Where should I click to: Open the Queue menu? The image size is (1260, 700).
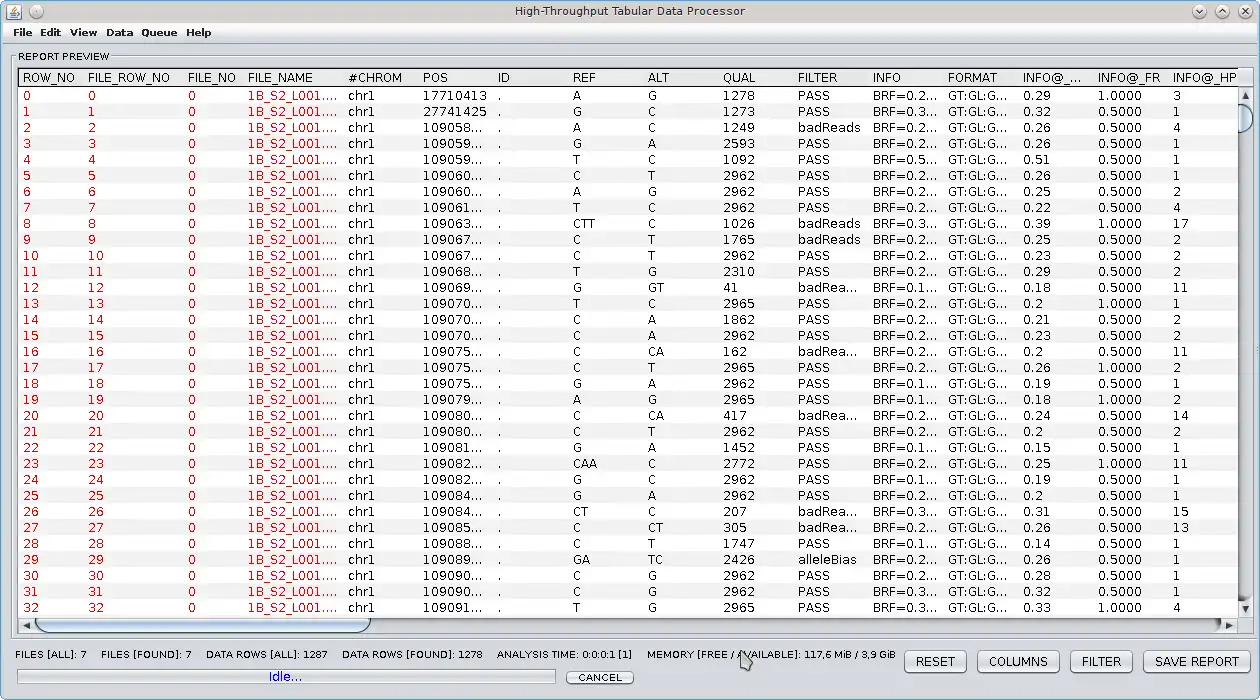click(159, 33)
